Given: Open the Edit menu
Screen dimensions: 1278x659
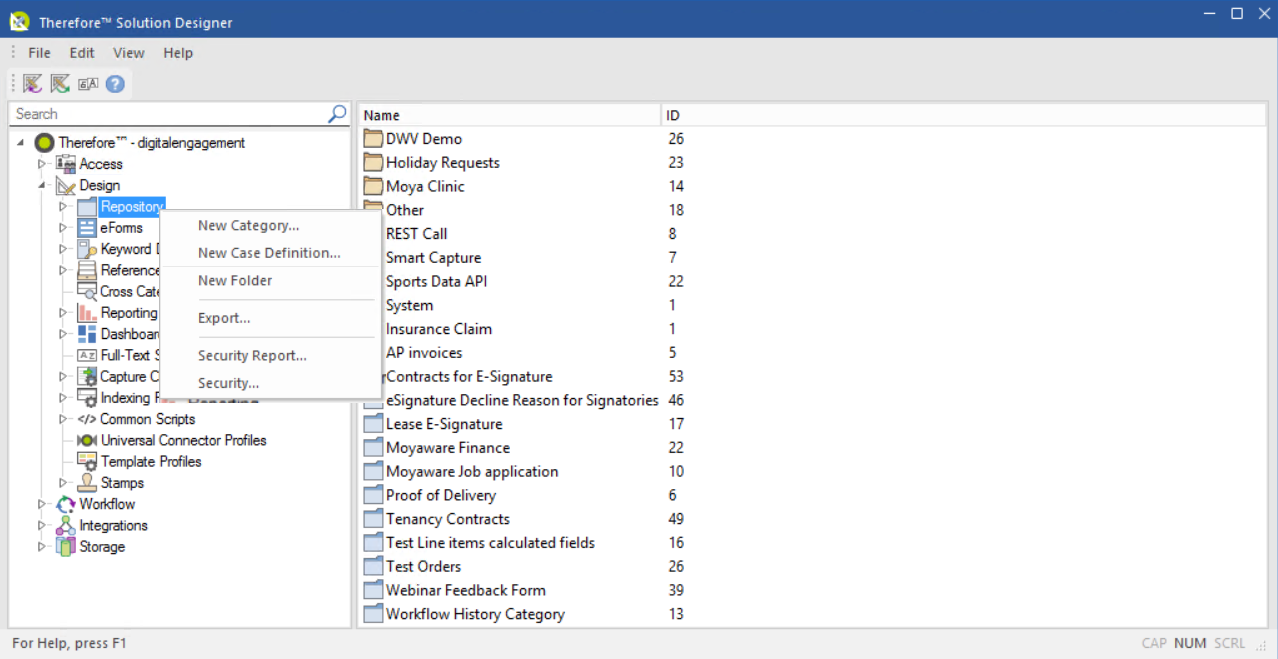Looking at the screenshot, I should pyautogui.click(x=82, y=53).
